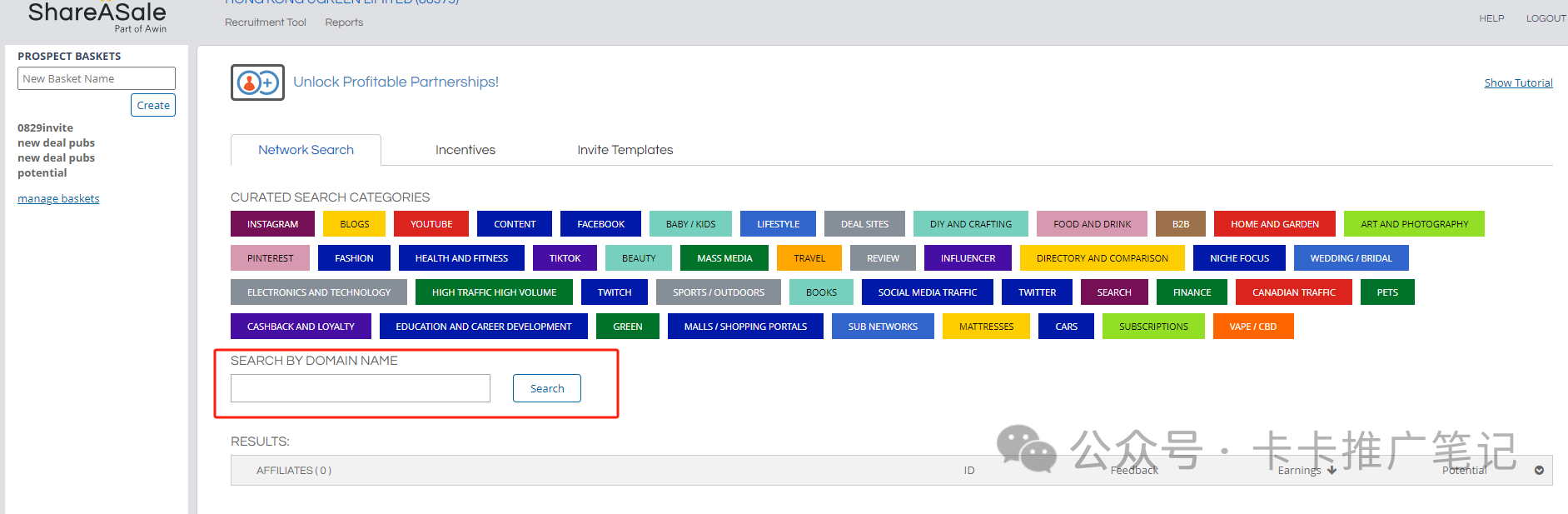The image size is (1568, 514).
Task: Click the New Basket Name input
Action: (96, 78)
